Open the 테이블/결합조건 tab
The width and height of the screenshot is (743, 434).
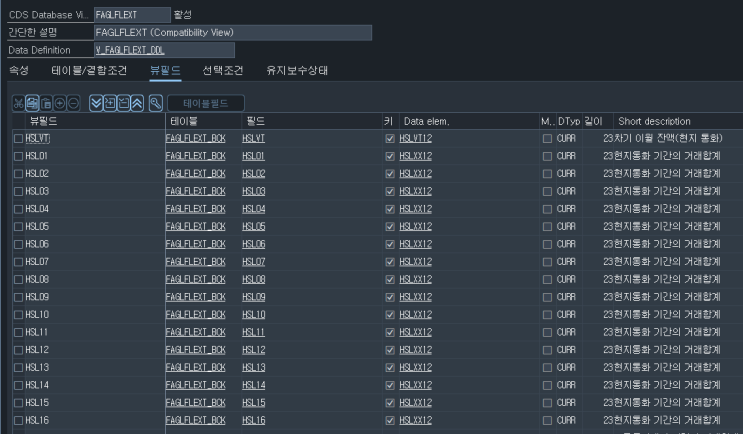[x=89, y=71]
